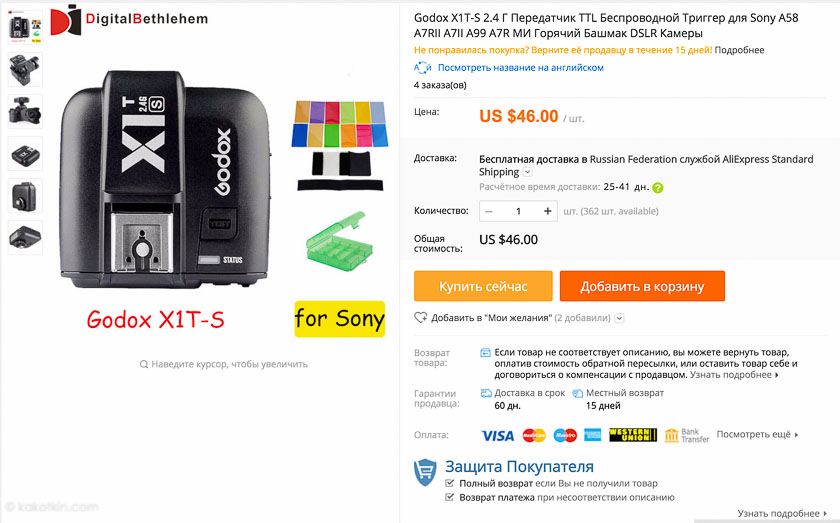
Task: Open the wishlist dropdown arrow
Action: (x=619, y=318)
